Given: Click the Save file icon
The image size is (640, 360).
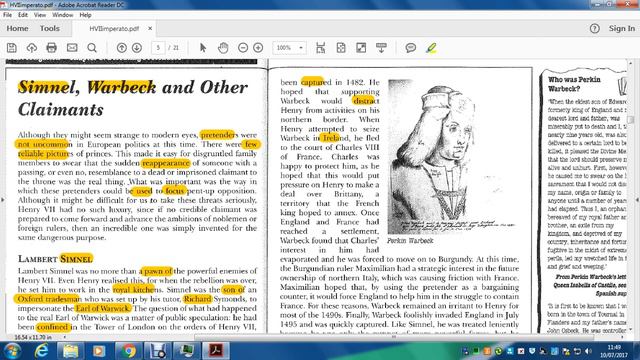Looking at the screenshot, I should (12, 48).
